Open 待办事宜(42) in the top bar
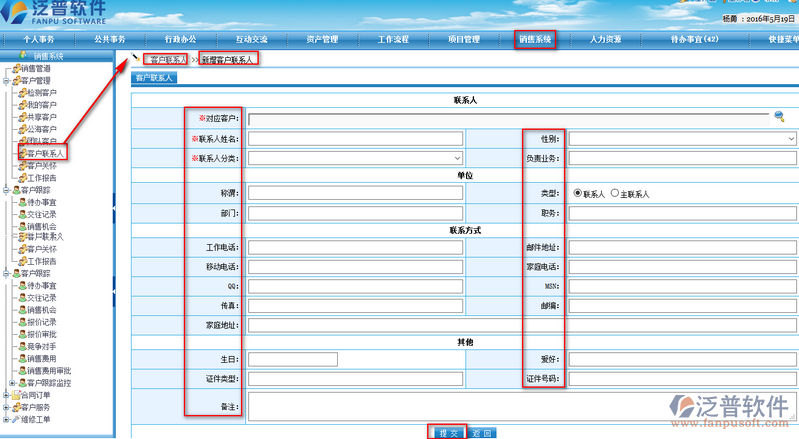Screen dimensions: 799x439 click(695, 39)
